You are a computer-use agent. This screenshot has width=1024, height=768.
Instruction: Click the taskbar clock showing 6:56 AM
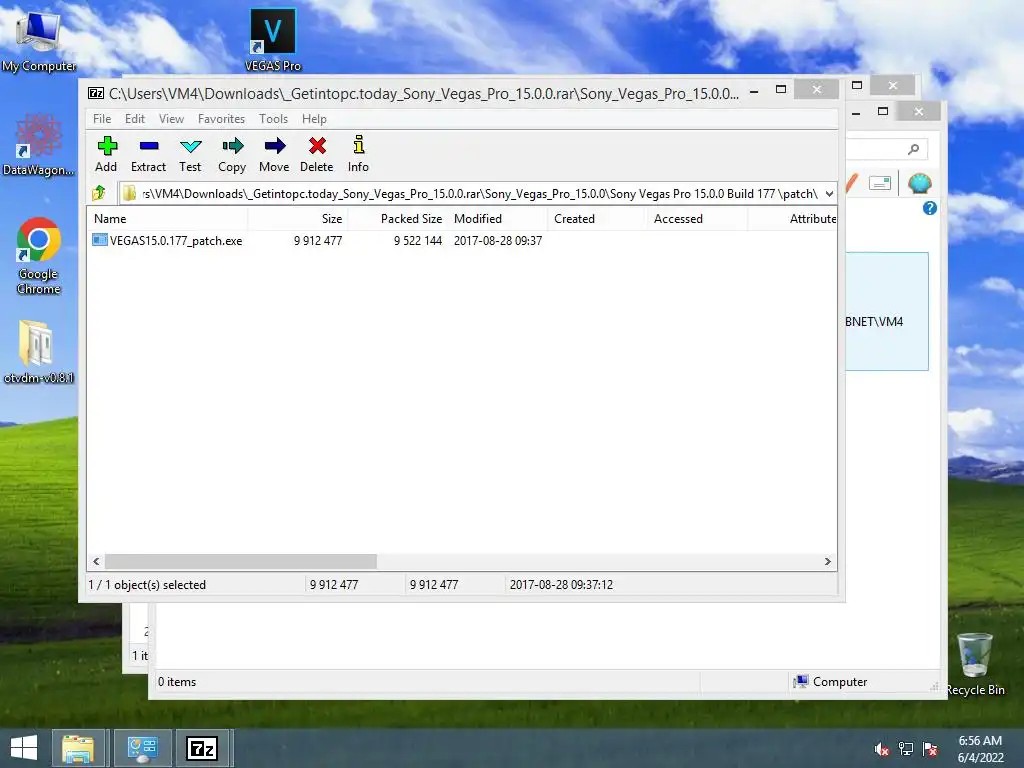coord(980,748)
